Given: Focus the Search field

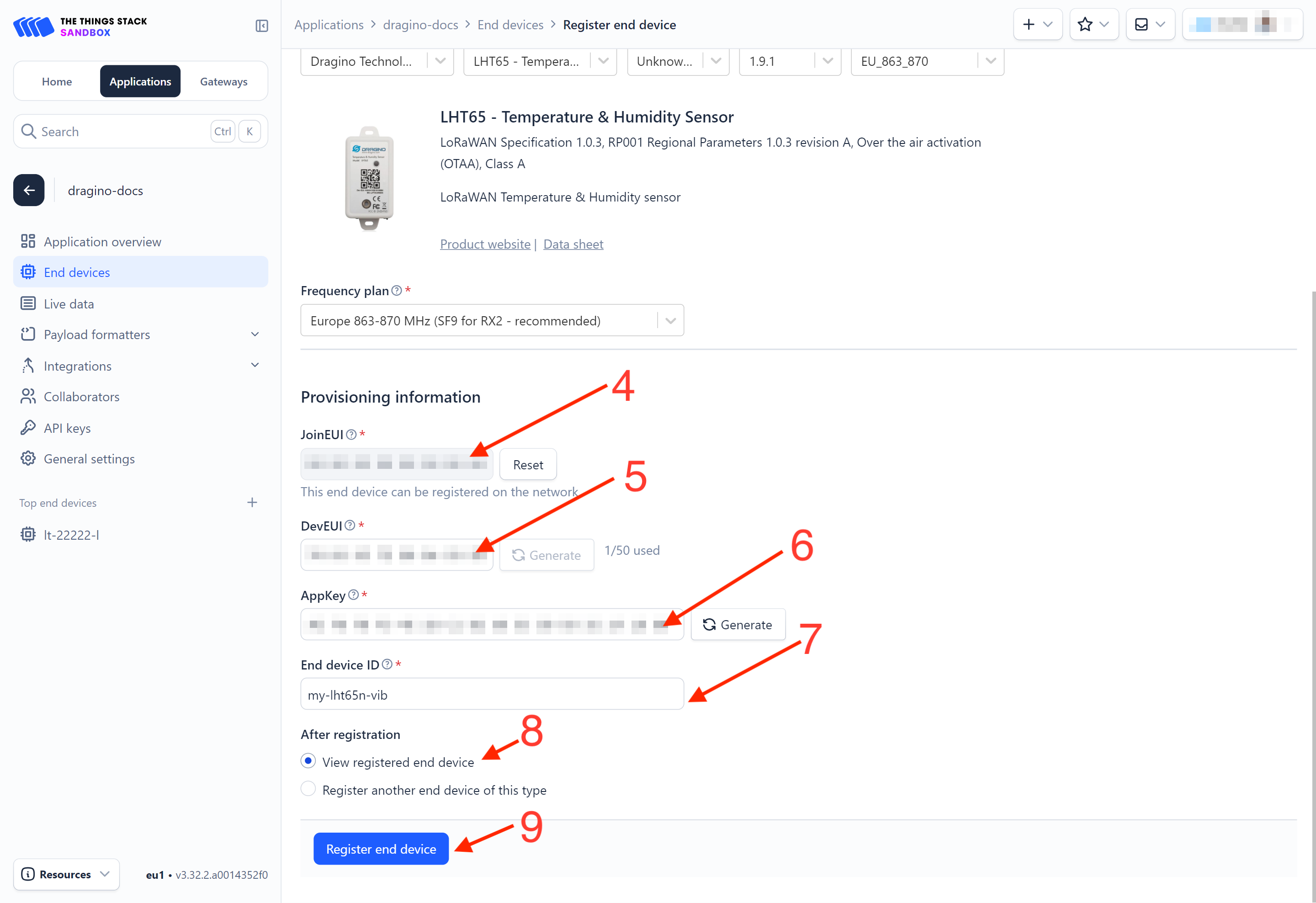Looking at the screenshot, I should pos(140,131).
